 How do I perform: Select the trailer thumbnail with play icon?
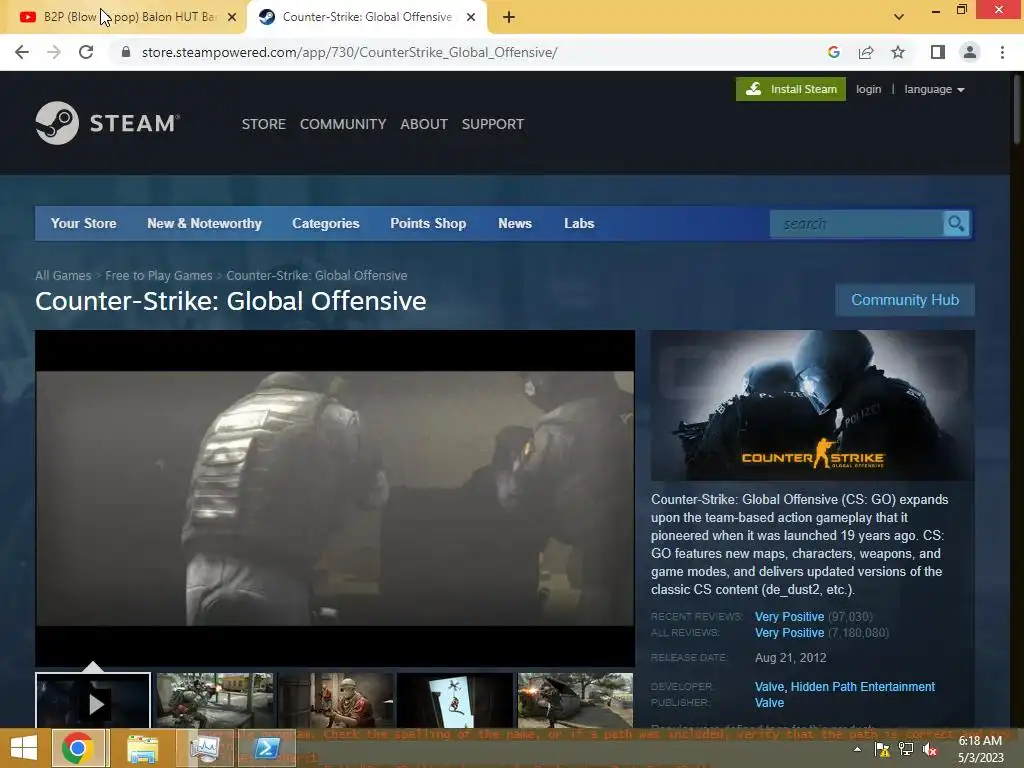tap(93, 701)
